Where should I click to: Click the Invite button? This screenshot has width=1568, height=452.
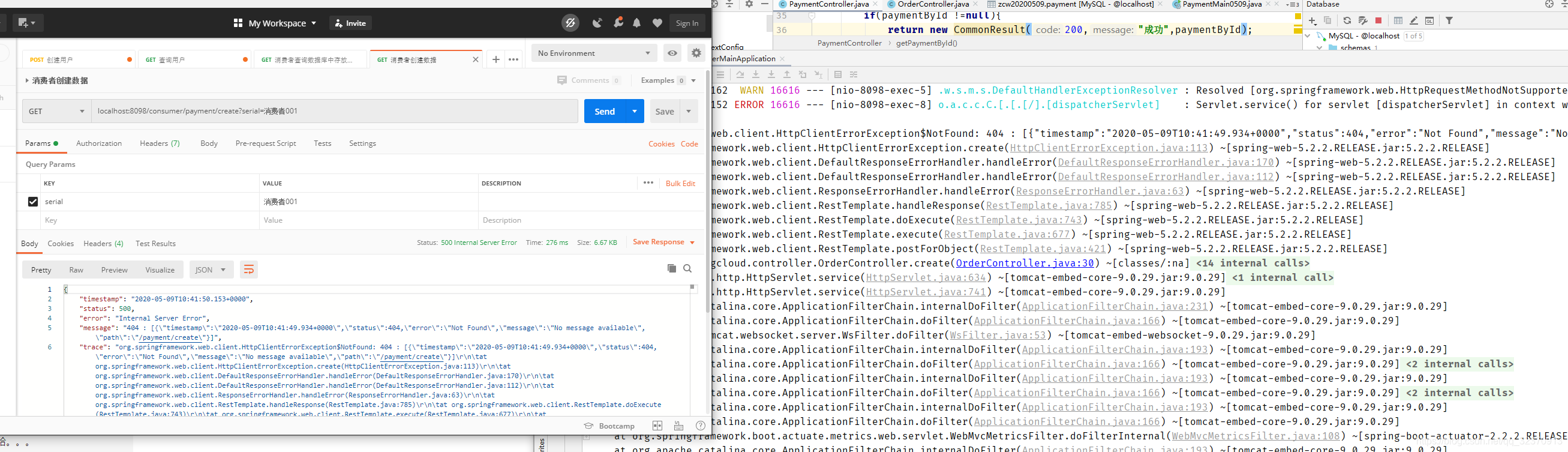pyautogui.click(x=350, y=23)
